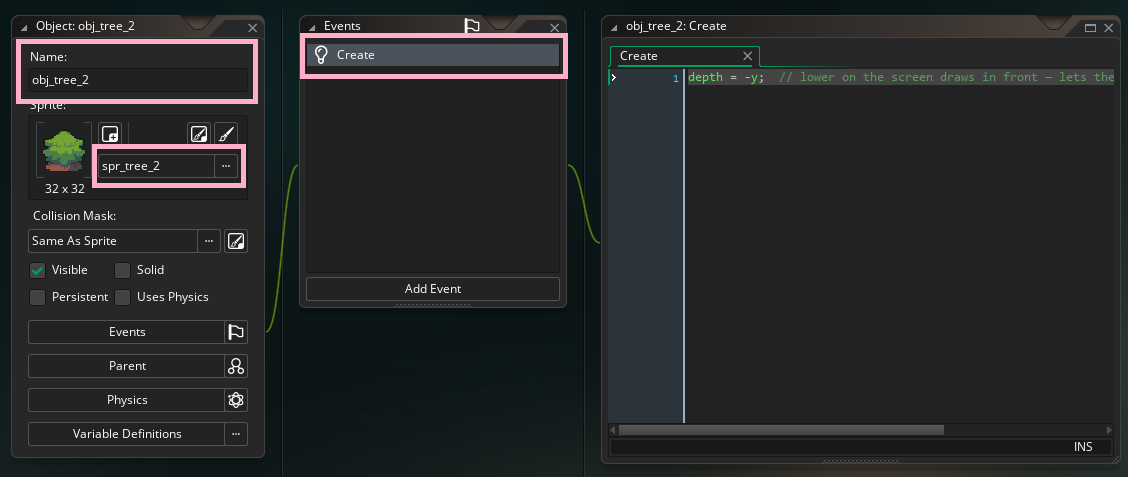Open collision mask ellipsis beside Same As Sprite
Image resolution: width=1128 pixels, height=477 pixels.
(x=209, y=241)
